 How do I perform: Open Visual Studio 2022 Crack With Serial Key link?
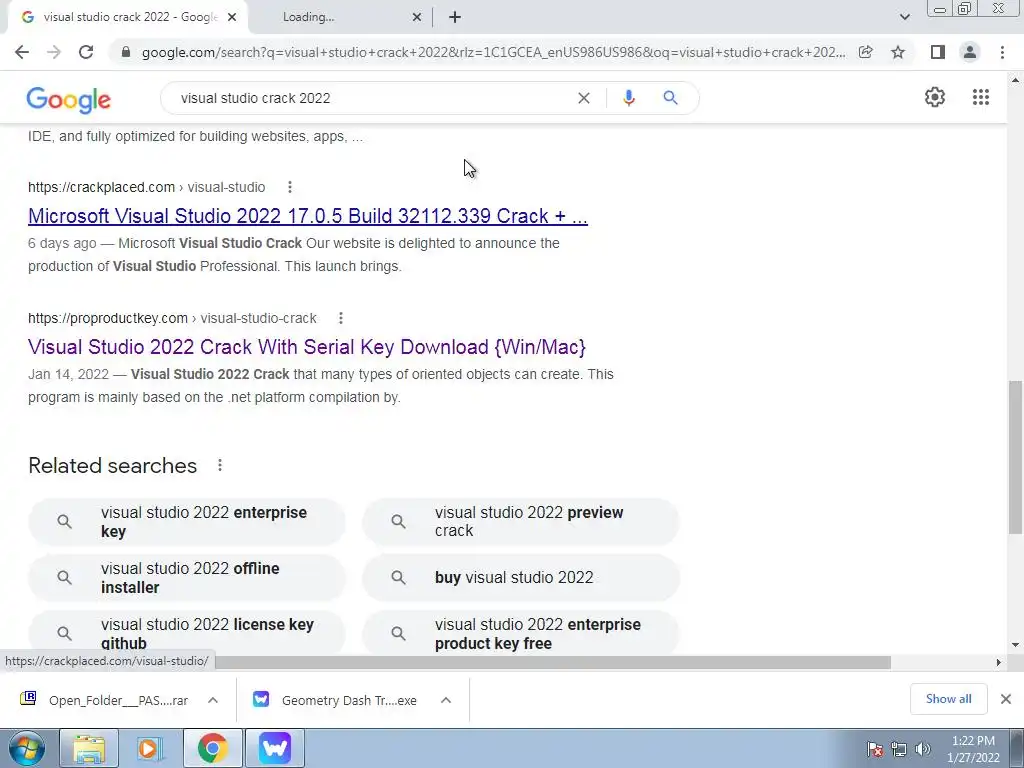tap(307, 347)
